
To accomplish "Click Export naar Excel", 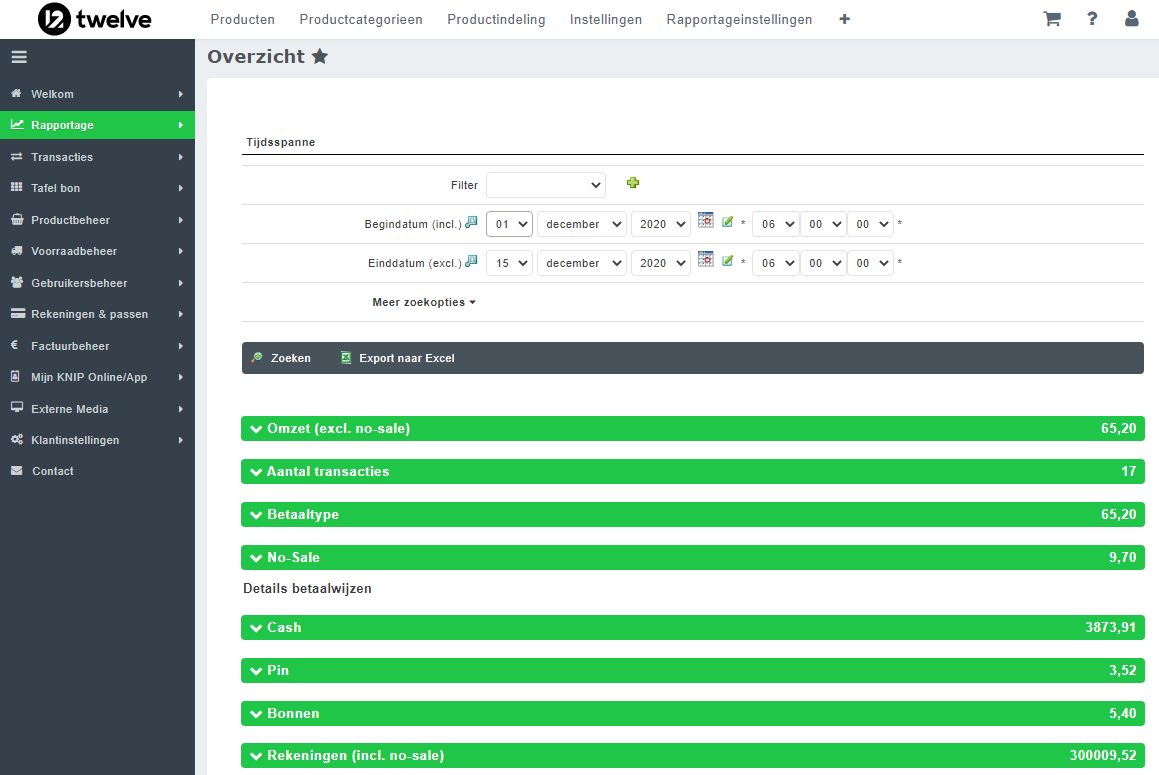I will [x=397, y=358].
